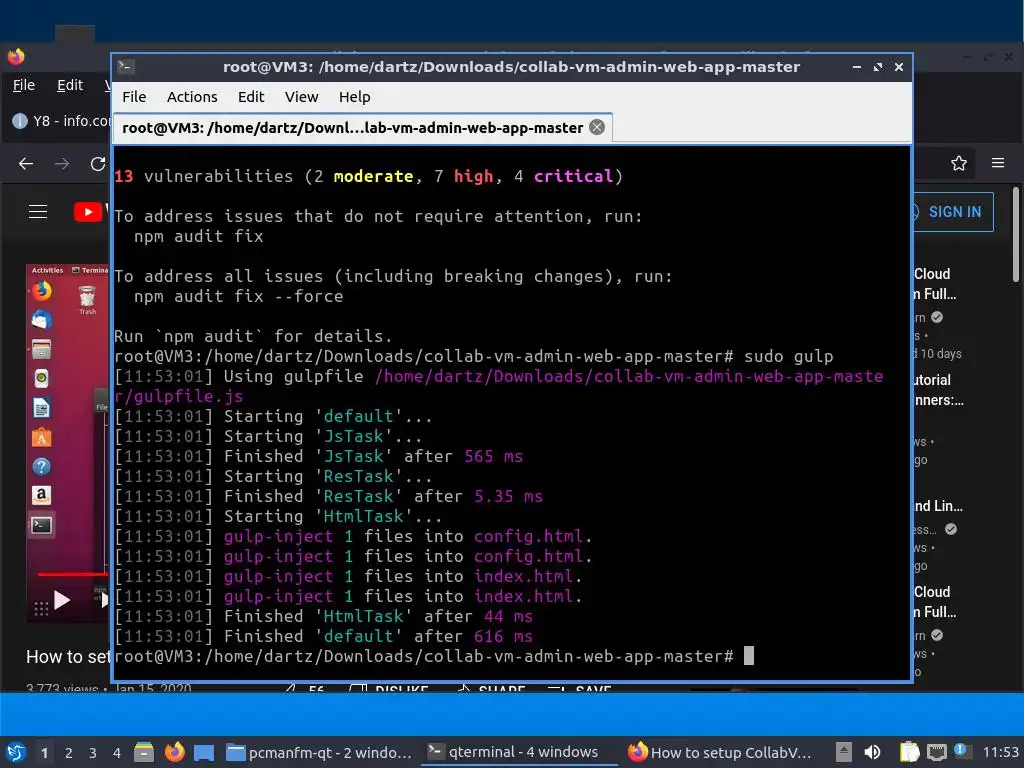The height and width of the screenshot is (768, 1024).
Task: Switch to desktop 3
Action: [x=93, y=753]
